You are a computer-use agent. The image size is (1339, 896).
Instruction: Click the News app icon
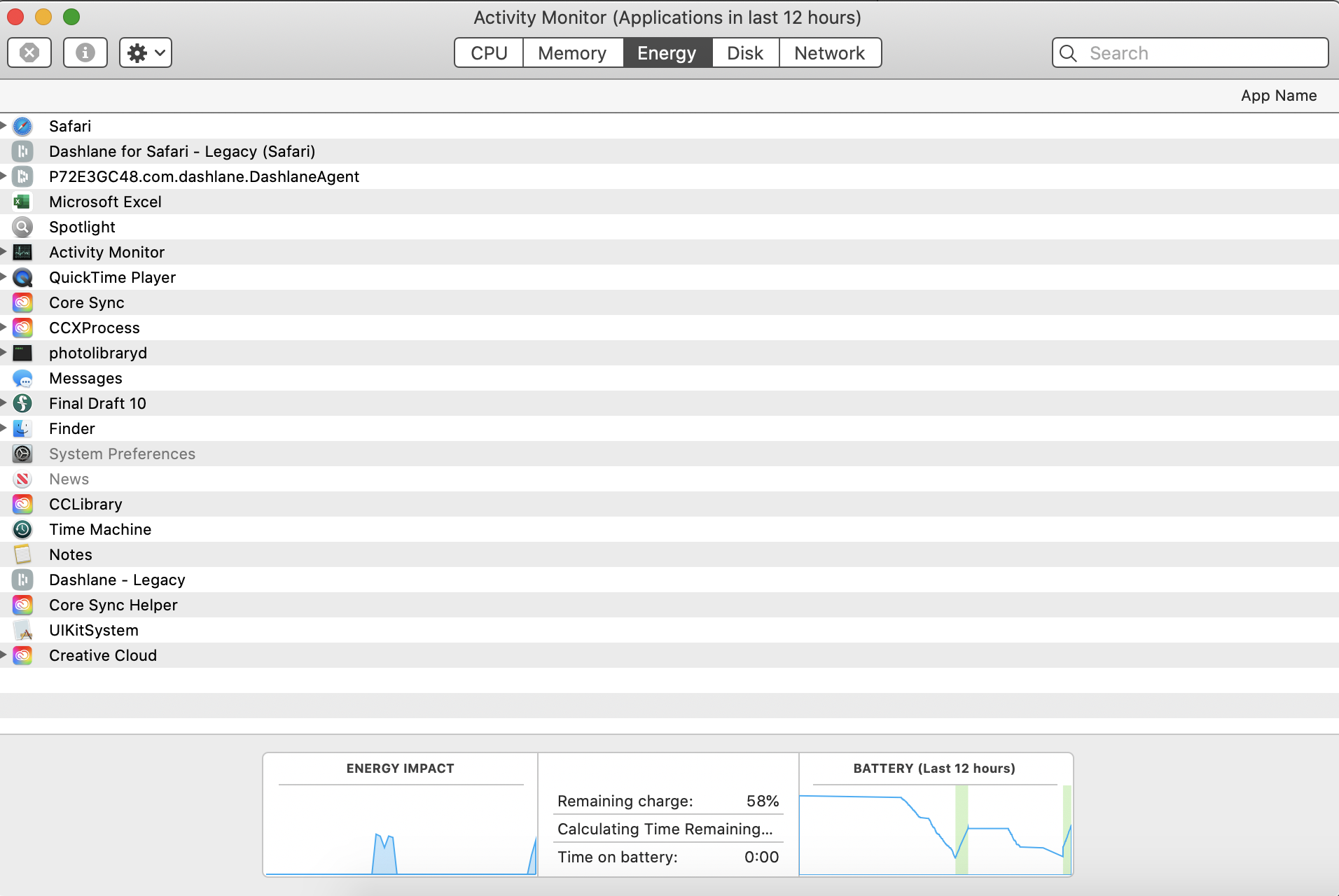click(x=22, y=479)
